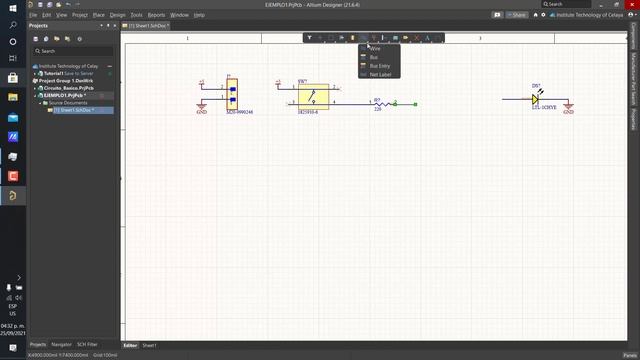This screenshot has height=360, width=640.
Task: Click the harness icon in active bar
Action: pos(384,38)
